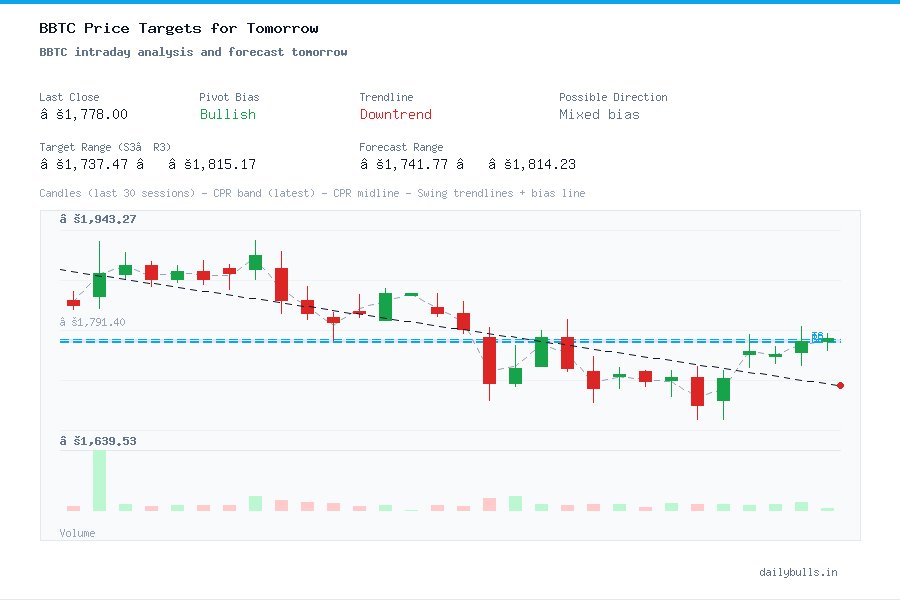The image size is (900, 600).
Task: Click the latest green candle on the right
Action: [x=801, y=347]
